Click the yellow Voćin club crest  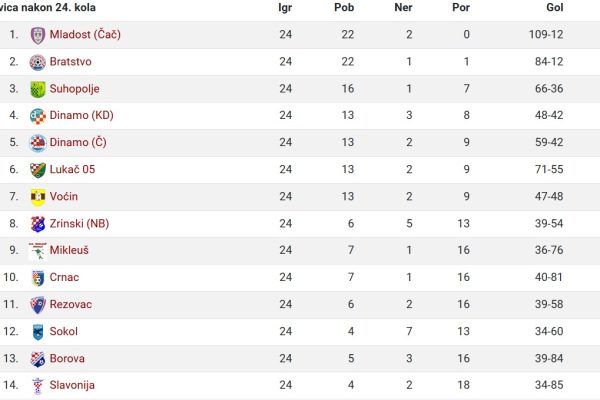click(x=38, y=197)
